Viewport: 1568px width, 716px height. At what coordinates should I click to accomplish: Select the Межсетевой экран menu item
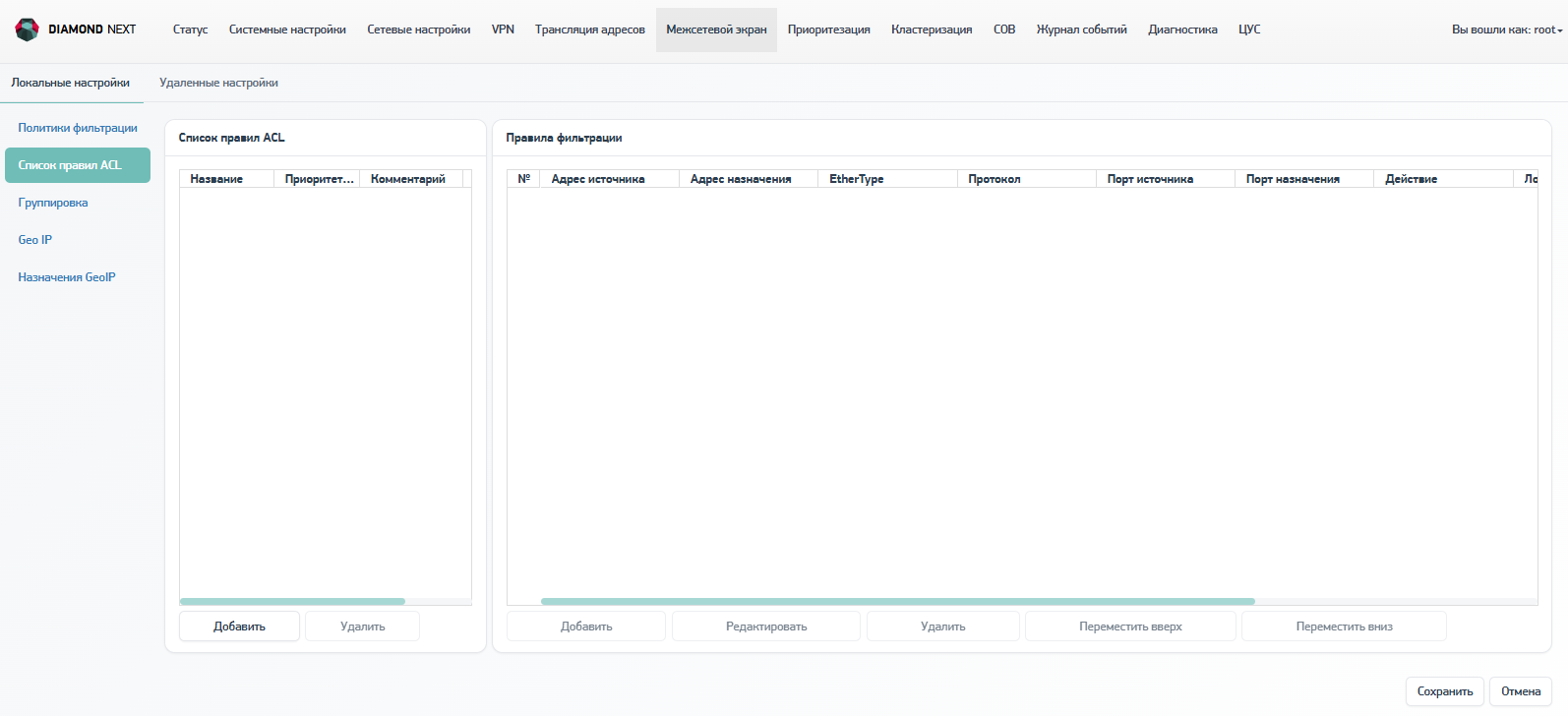(x=716, y=30)
